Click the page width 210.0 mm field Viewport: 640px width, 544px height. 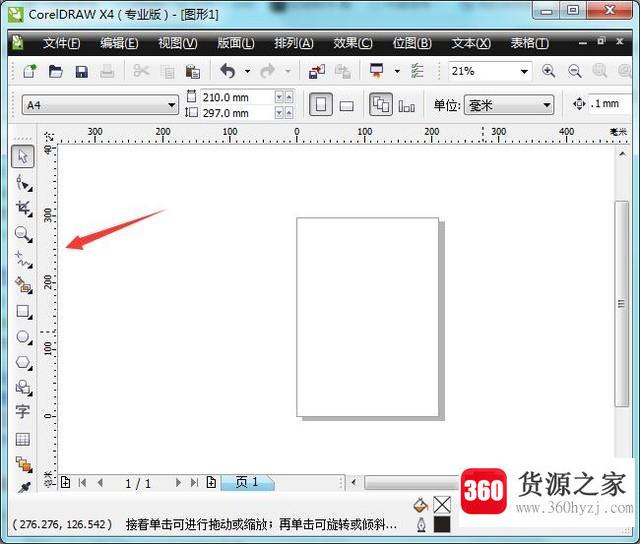238,97
